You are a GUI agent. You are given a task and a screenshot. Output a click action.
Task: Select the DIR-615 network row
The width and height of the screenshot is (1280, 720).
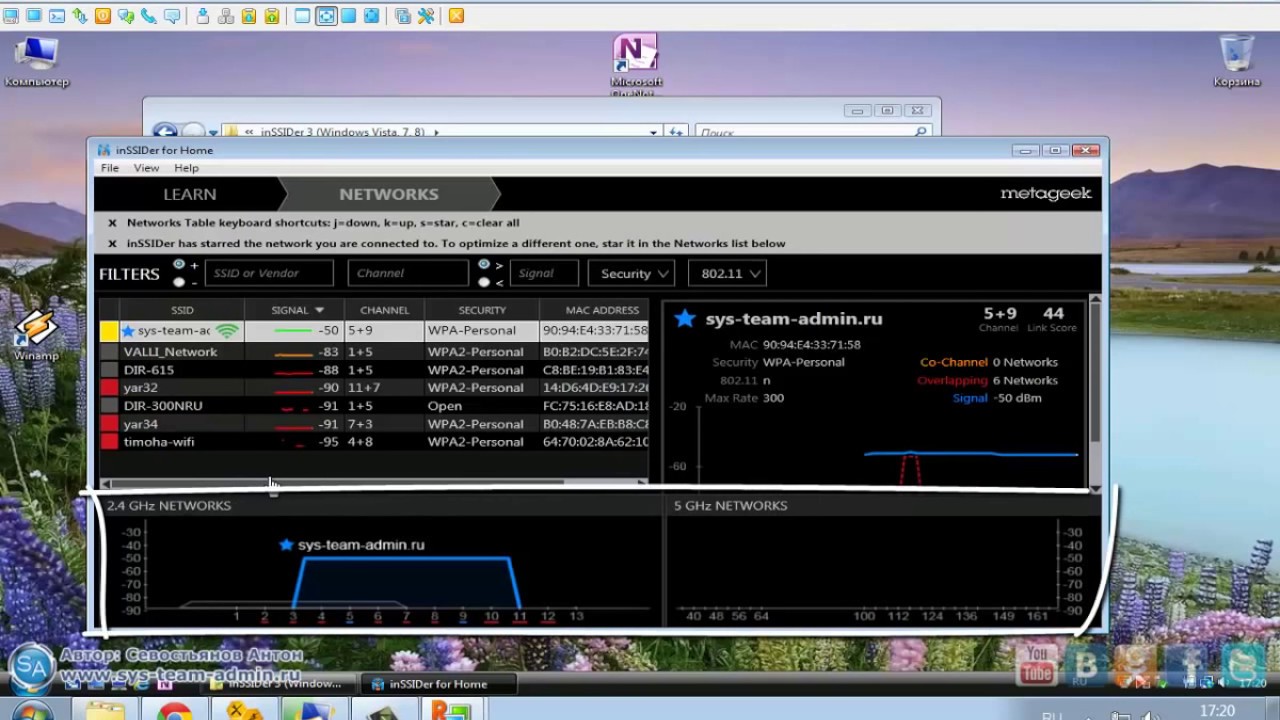375,370
